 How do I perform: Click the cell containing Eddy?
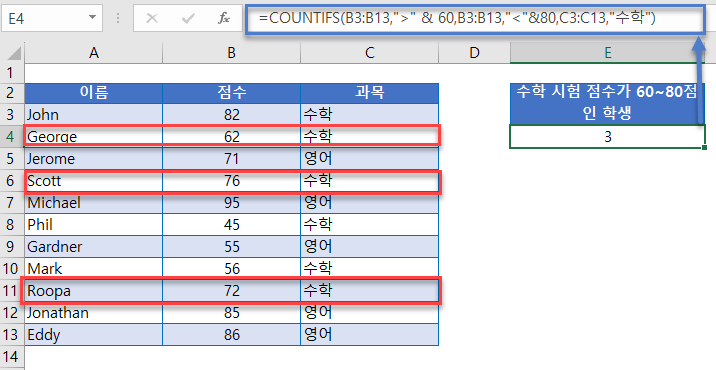[x=94, y=335]
